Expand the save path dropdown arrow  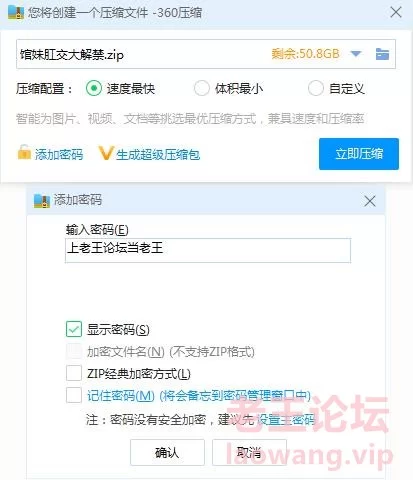[x=356, y=54]
